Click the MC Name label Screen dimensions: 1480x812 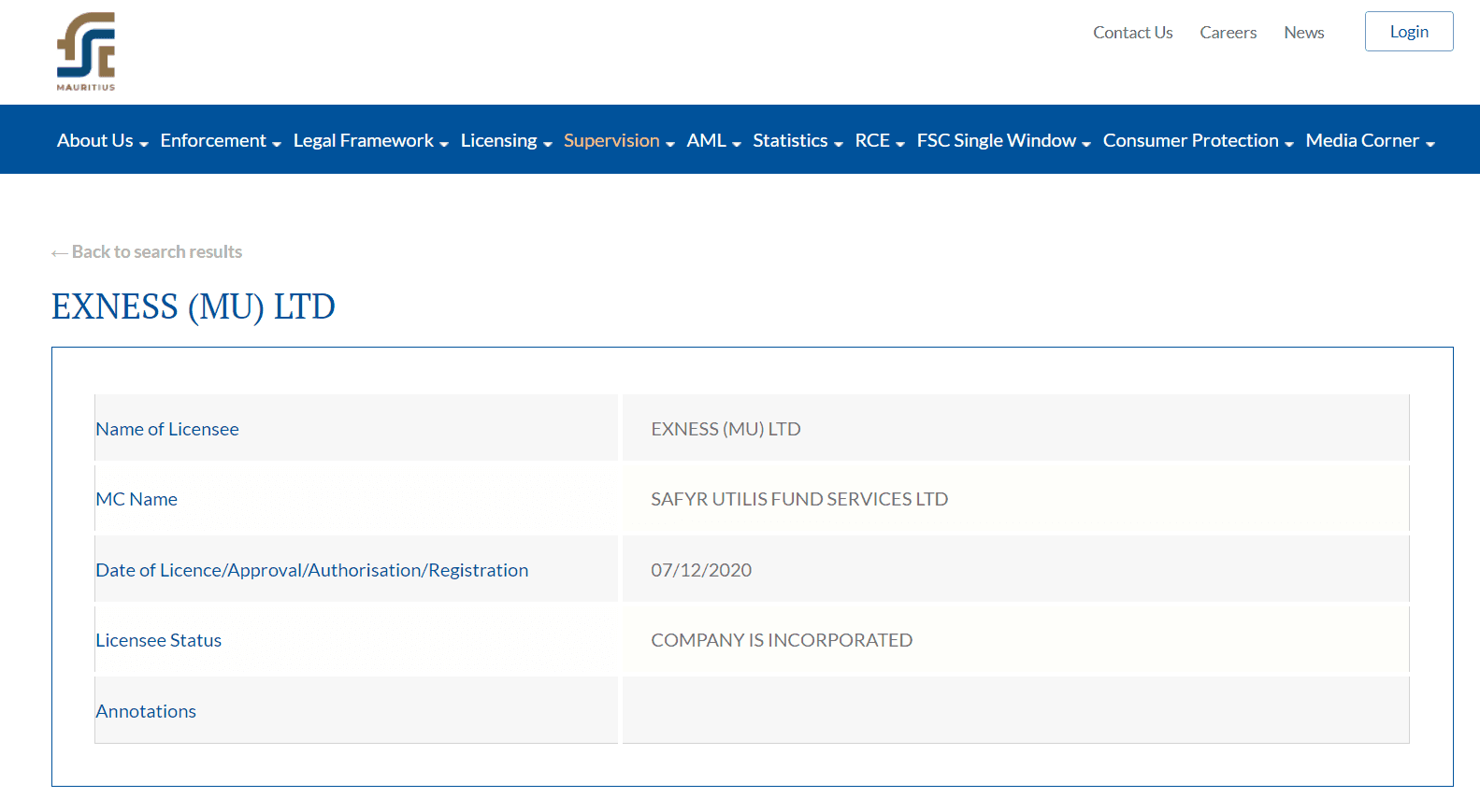tap(137, 499)
